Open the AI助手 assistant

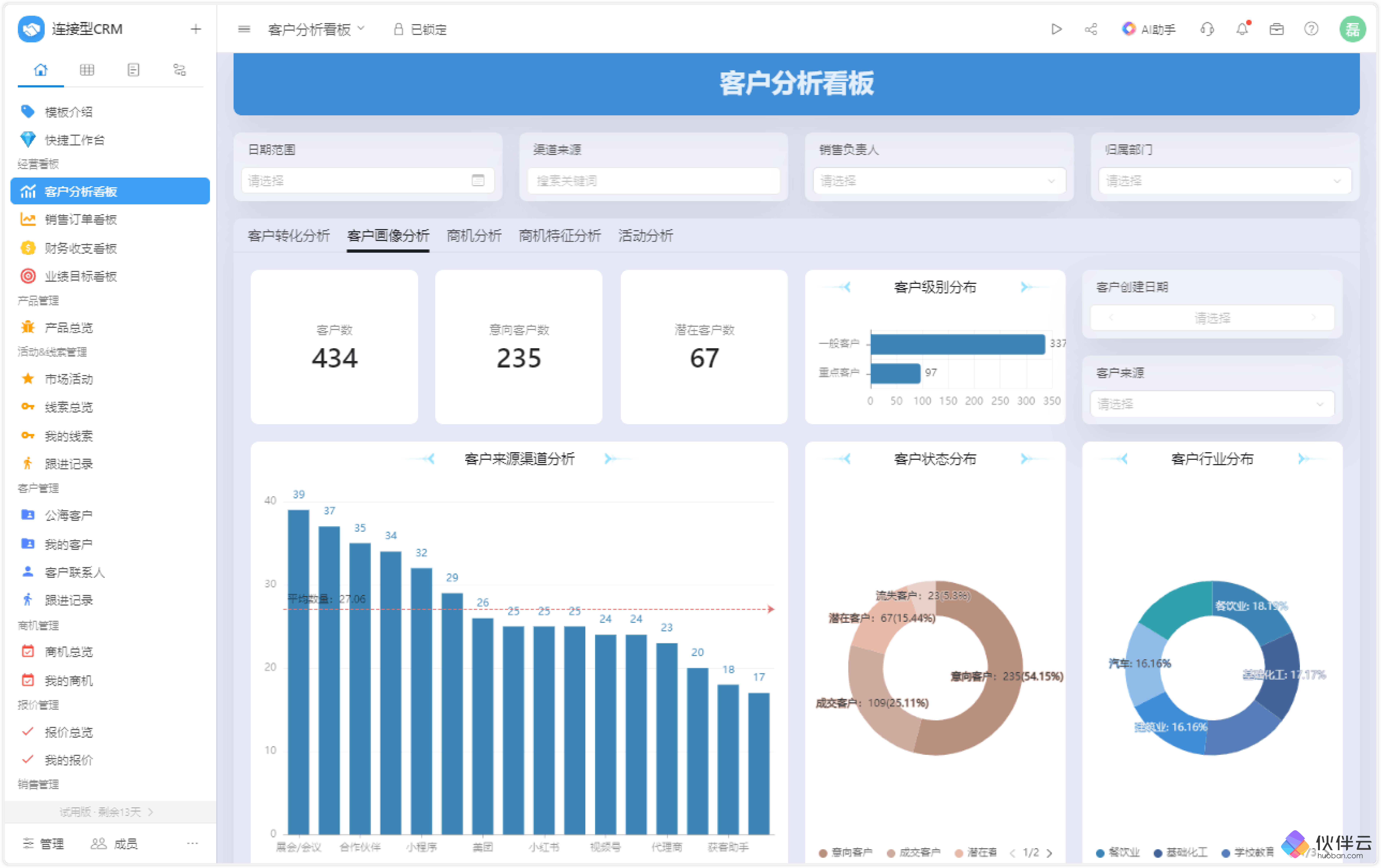[x=1149, y=29]
